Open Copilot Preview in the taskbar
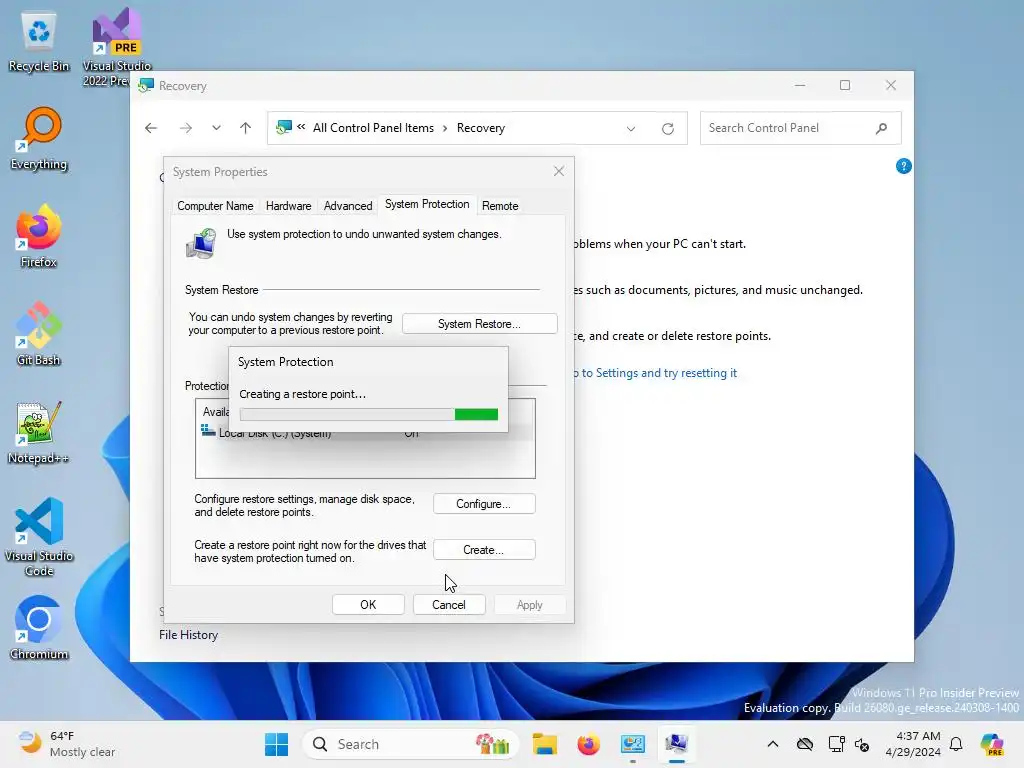This screenshot has height=768, width=1024. 992,744
